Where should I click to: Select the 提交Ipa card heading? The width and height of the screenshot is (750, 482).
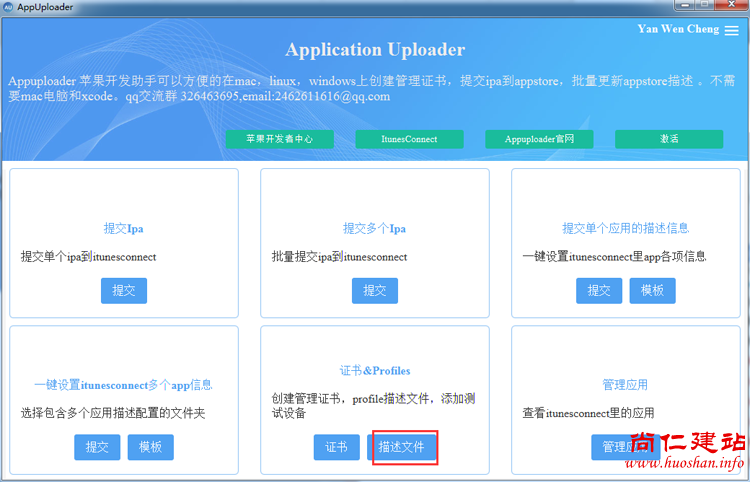point(124,228)
